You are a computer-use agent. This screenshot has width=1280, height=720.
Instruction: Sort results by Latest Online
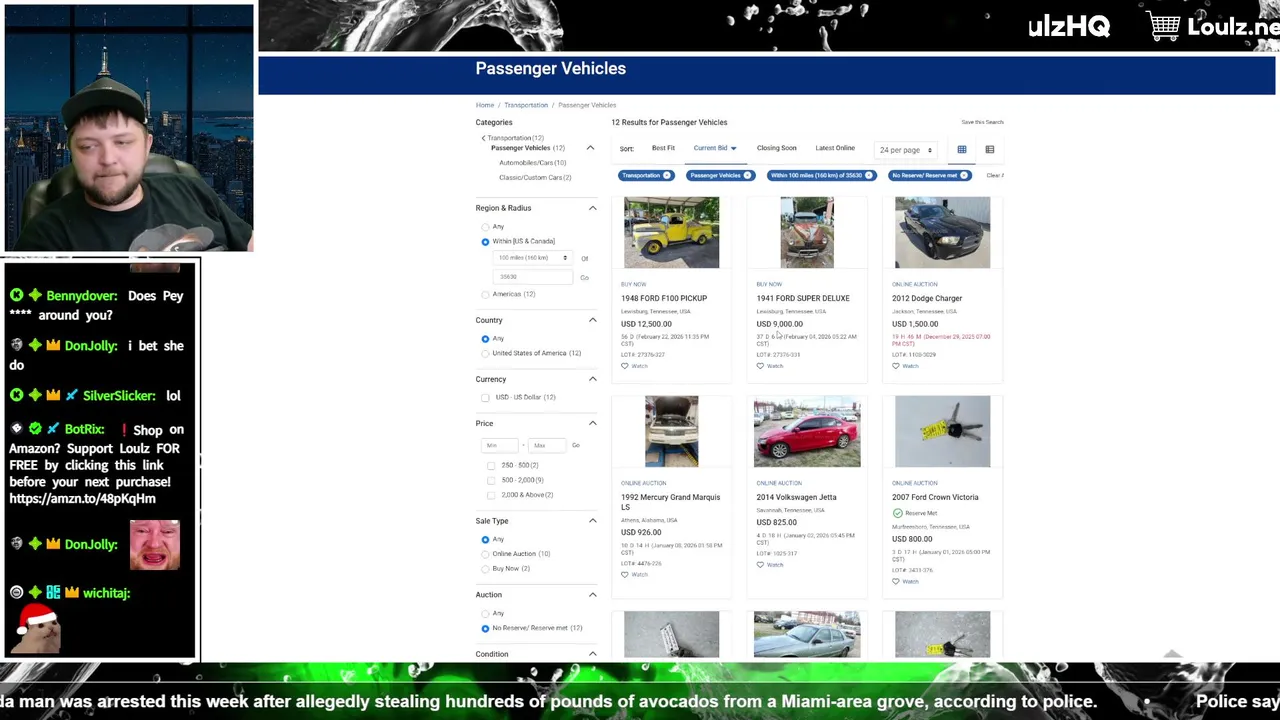pyautogui.click(x=835, y=148)
